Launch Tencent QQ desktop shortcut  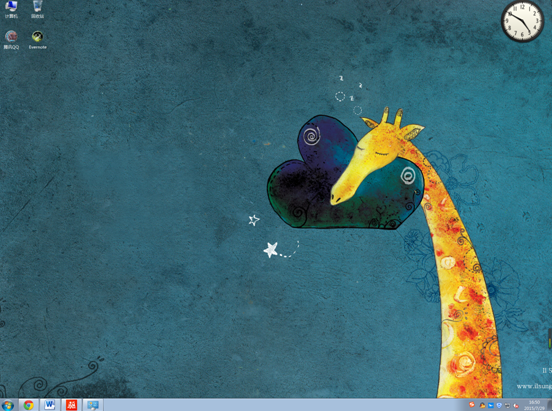click(11, 40)
